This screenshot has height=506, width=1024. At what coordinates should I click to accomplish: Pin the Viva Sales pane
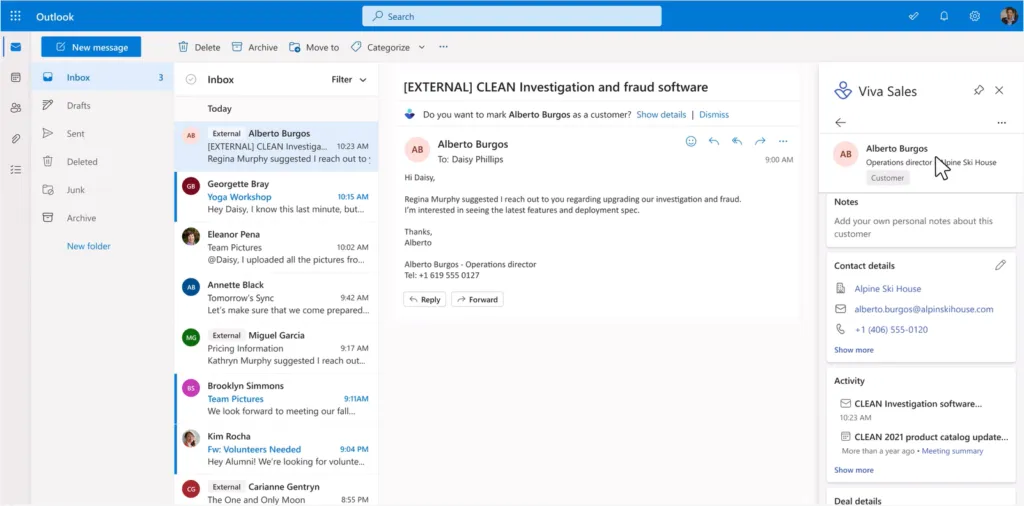[x=978, y=90]
